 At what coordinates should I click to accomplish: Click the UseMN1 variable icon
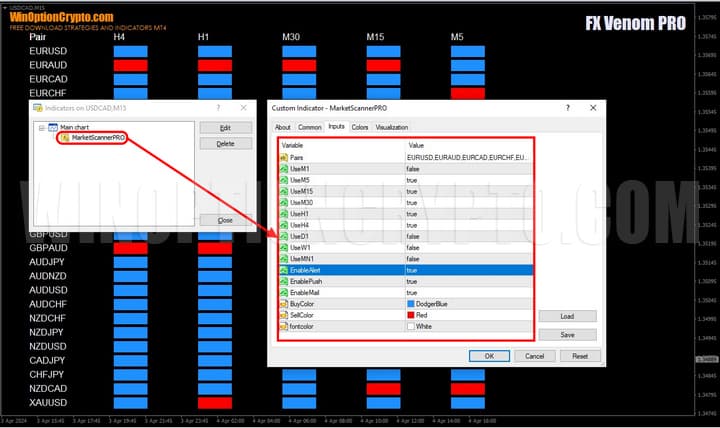click(284, 259)
